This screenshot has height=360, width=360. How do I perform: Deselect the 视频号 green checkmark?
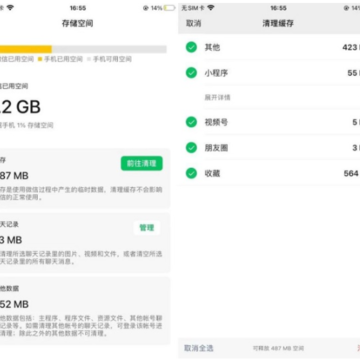(x=191, y=122)
